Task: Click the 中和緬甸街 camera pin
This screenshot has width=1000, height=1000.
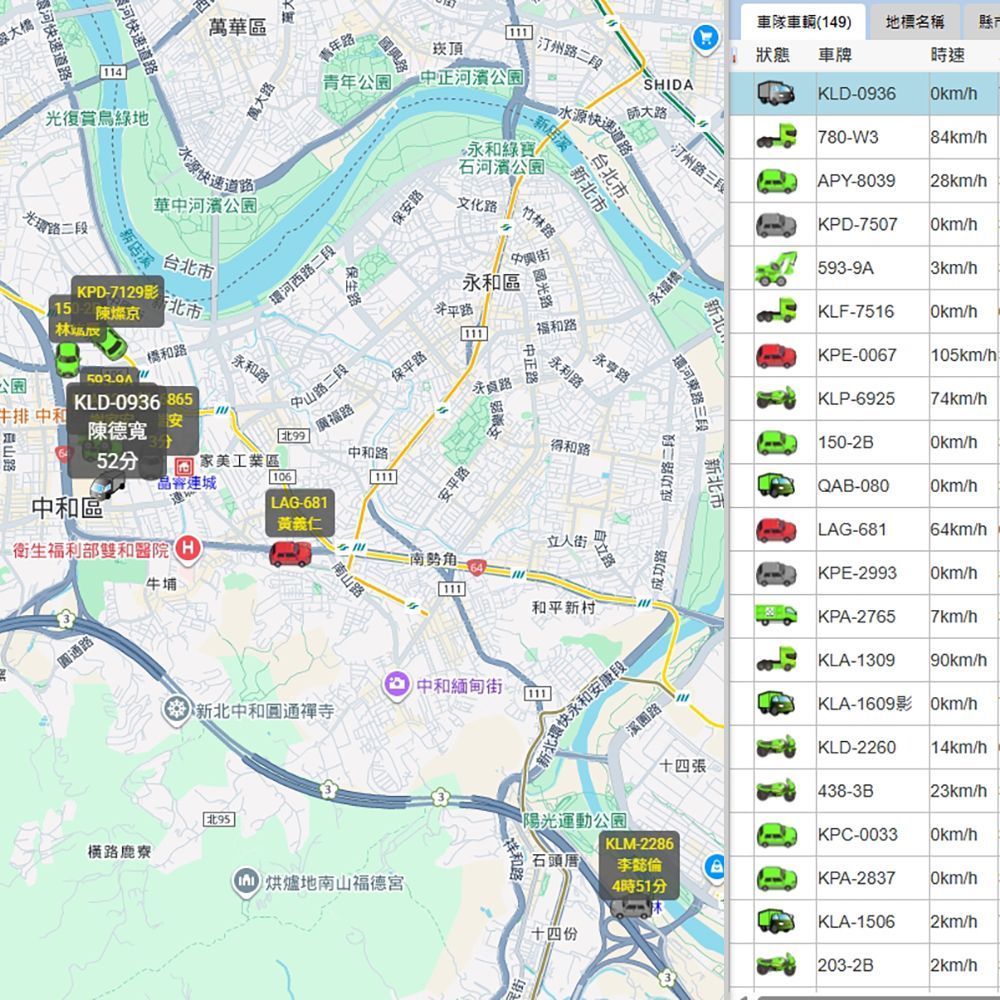Action: point(397,686)
